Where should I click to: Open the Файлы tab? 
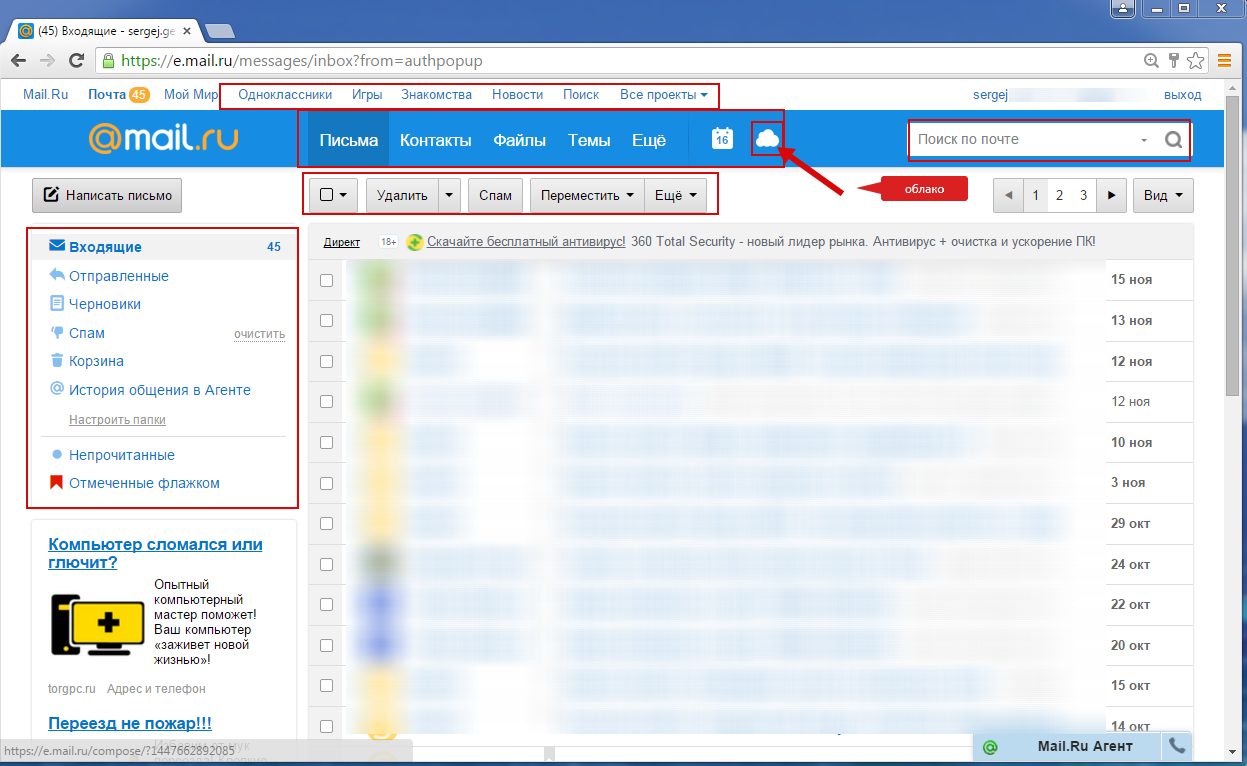click(x=519, y=140)
